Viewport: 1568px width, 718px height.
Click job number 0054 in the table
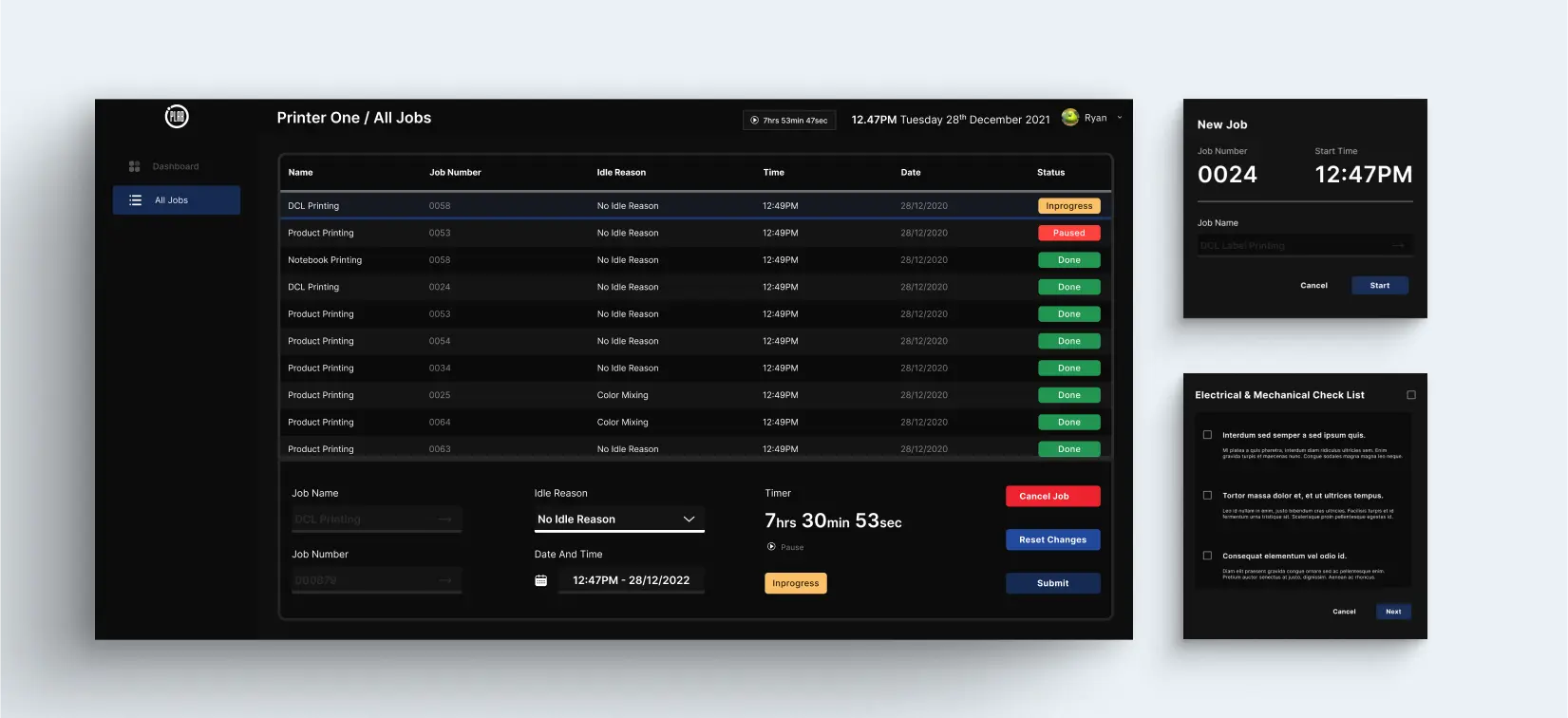pos(440,341)
